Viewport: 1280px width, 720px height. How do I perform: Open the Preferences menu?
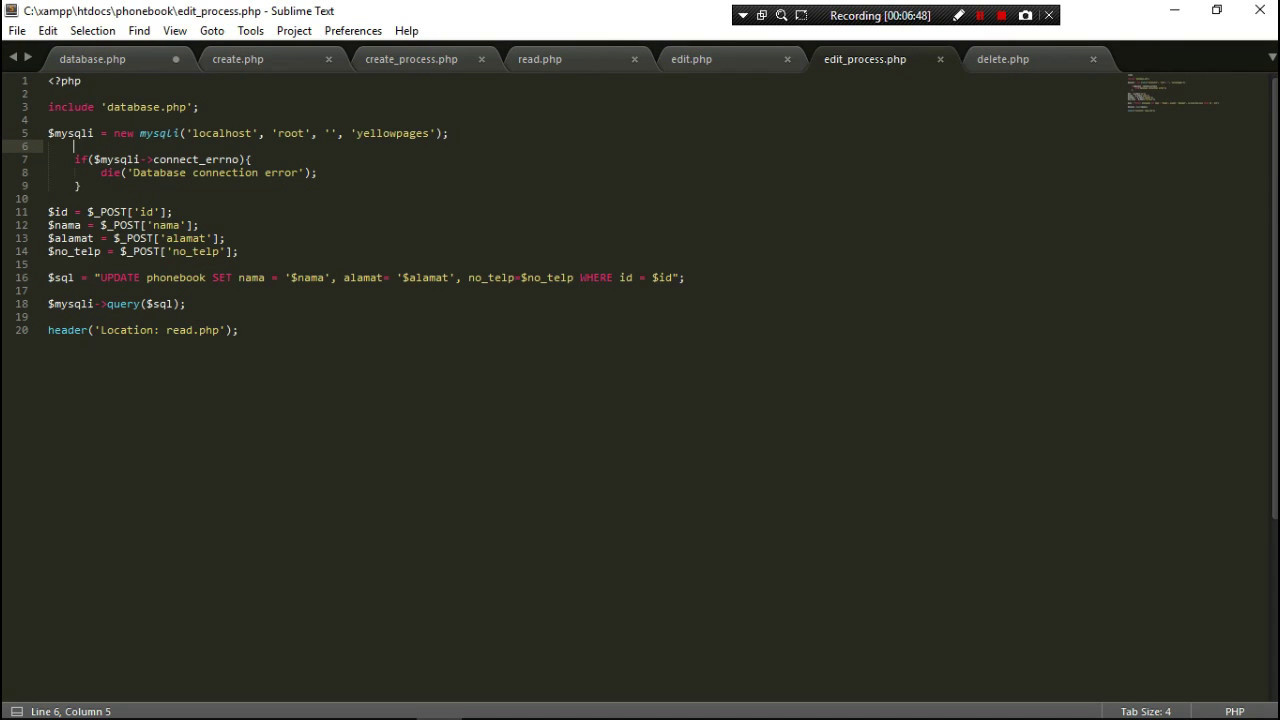(353, 31)
